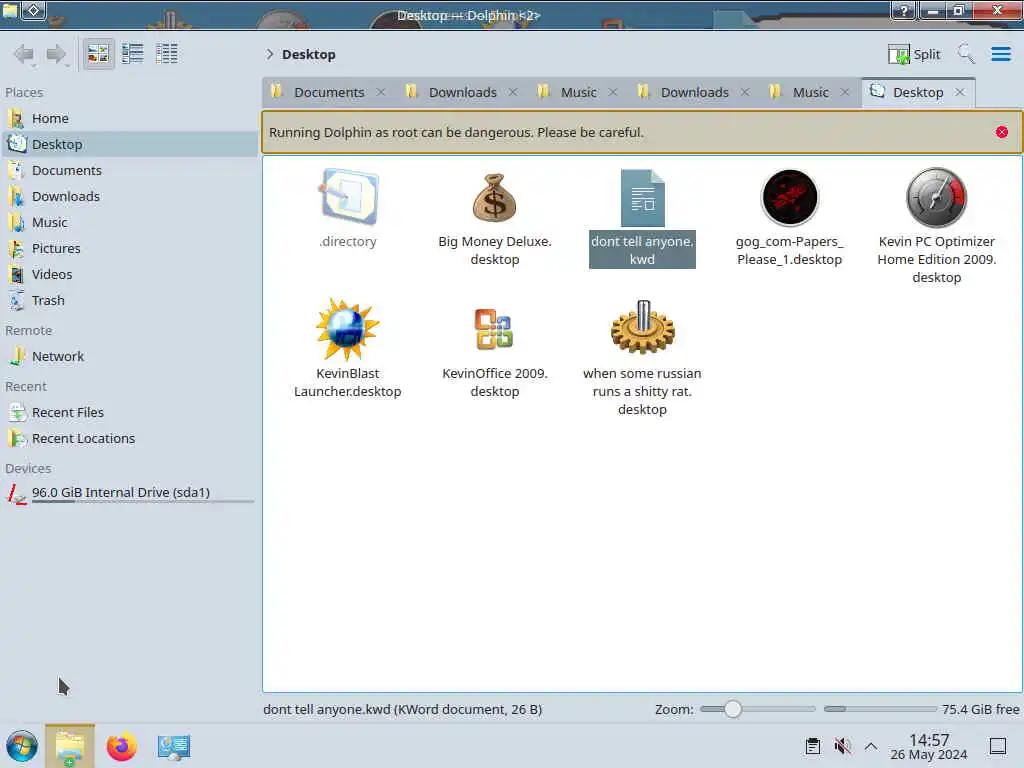Launch Firefox from the taskbar

[x=121, y=746]
